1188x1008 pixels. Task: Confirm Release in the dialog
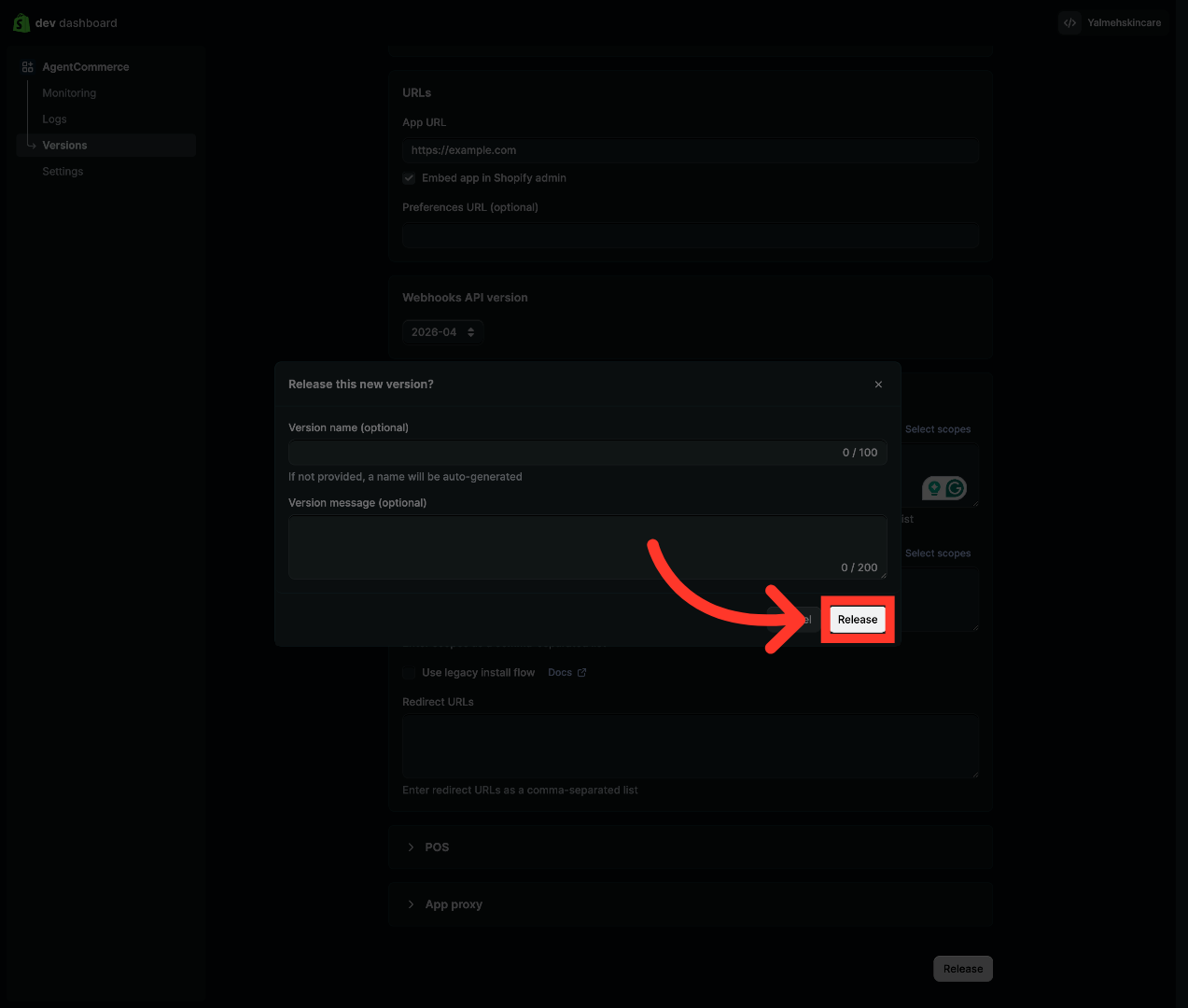(x=858, y=620)
